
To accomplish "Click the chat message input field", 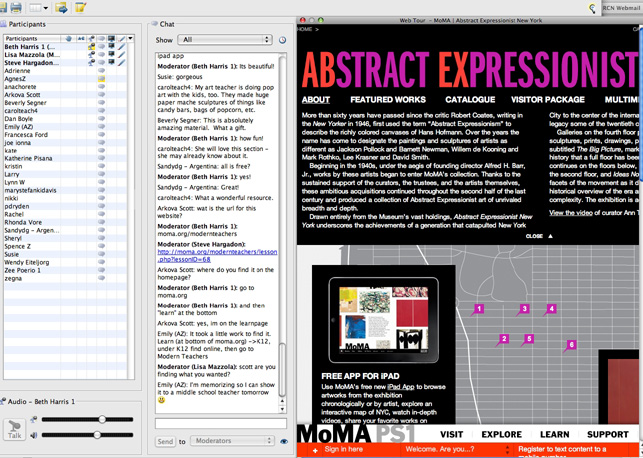I will click(221, 423).
